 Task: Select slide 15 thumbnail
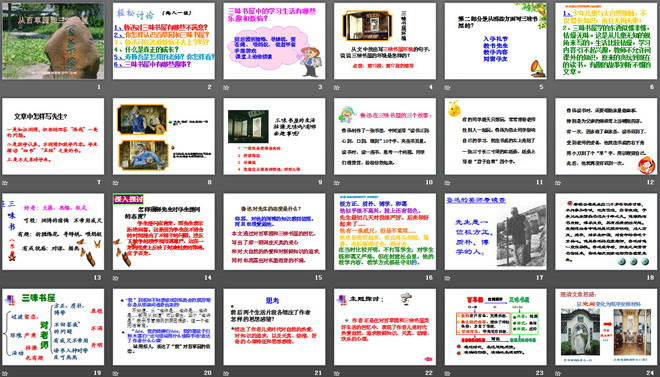pyautogui.click(x=274, y=231)
